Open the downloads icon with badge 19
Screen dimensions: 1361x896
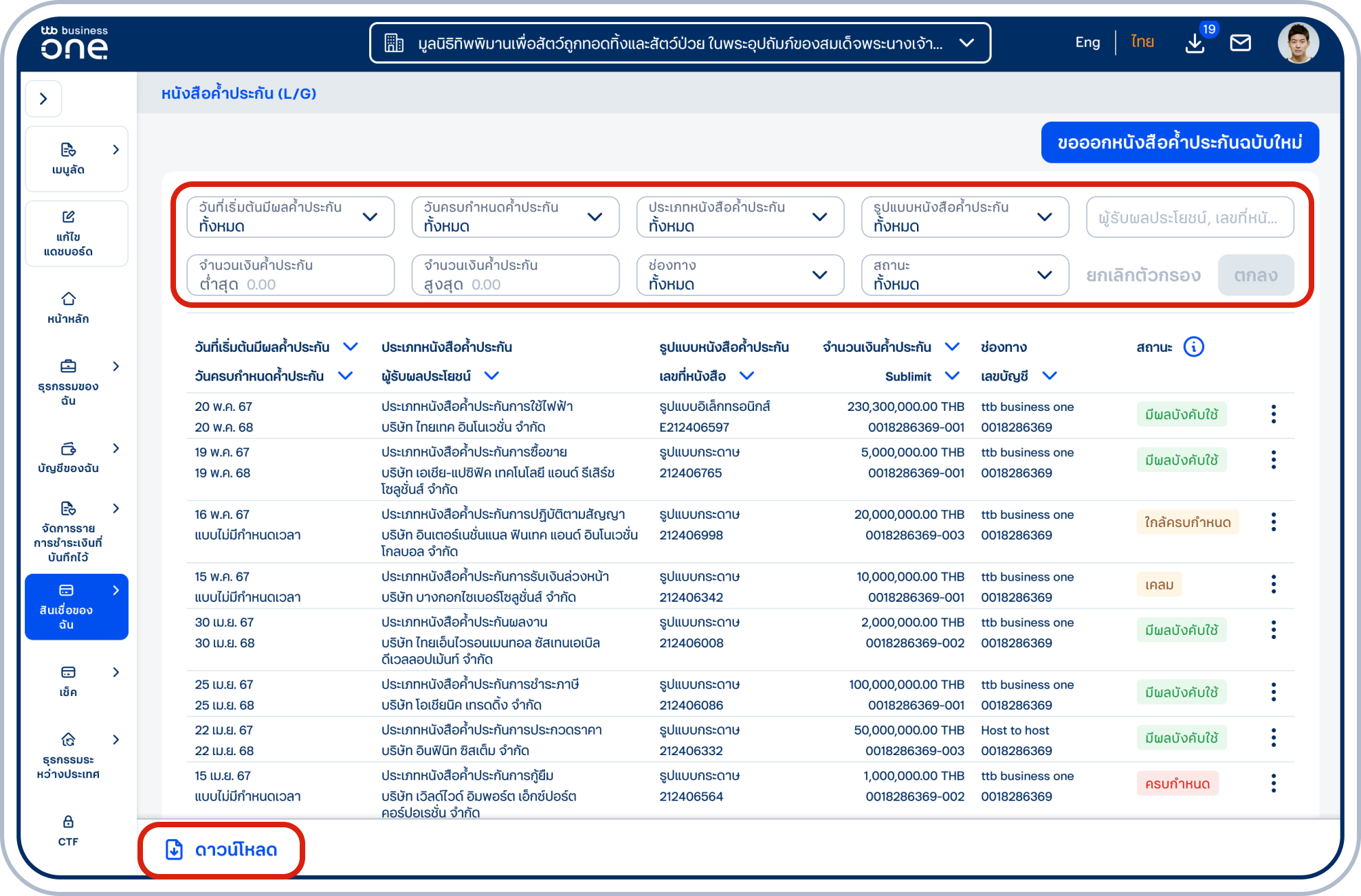click(1195, 43)
